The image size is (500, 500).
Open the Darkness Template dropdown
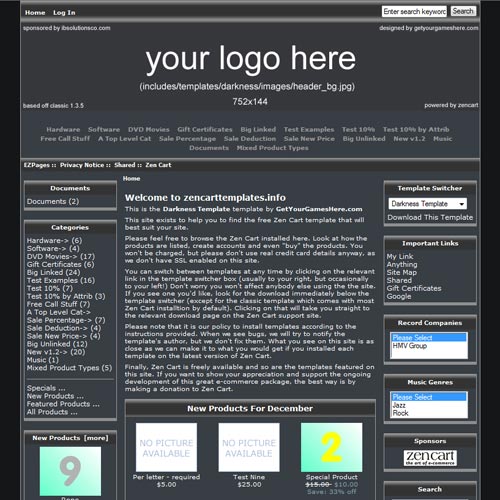428,204
